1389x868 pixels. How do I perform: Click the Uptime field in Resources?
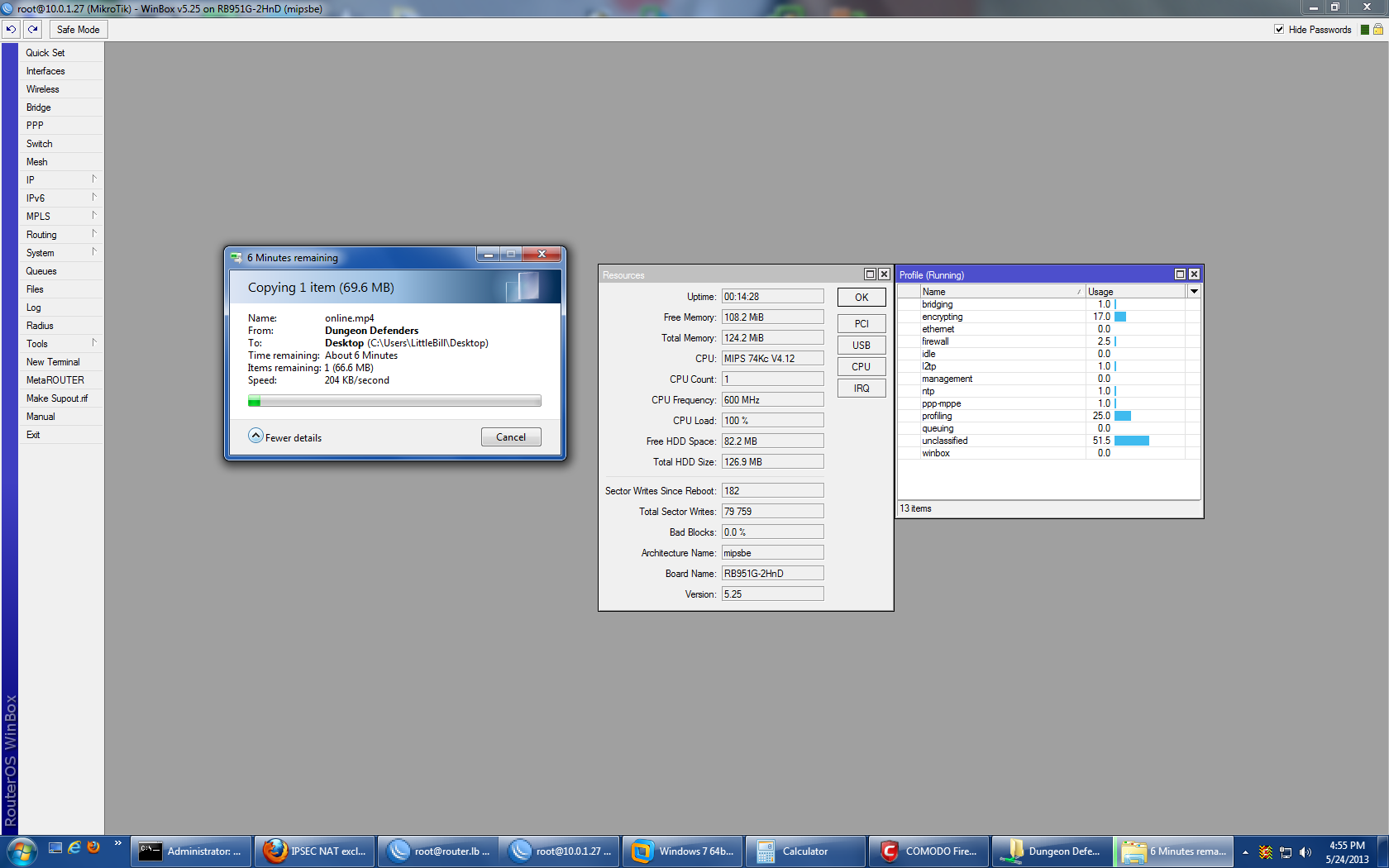773,297
